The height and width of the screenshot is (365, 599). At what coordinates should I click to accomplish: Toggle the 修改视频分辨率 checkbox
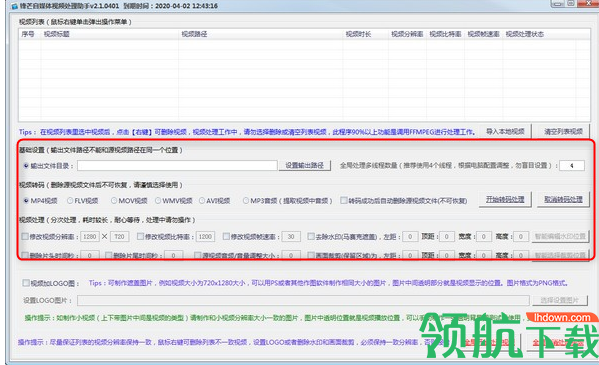25,237
